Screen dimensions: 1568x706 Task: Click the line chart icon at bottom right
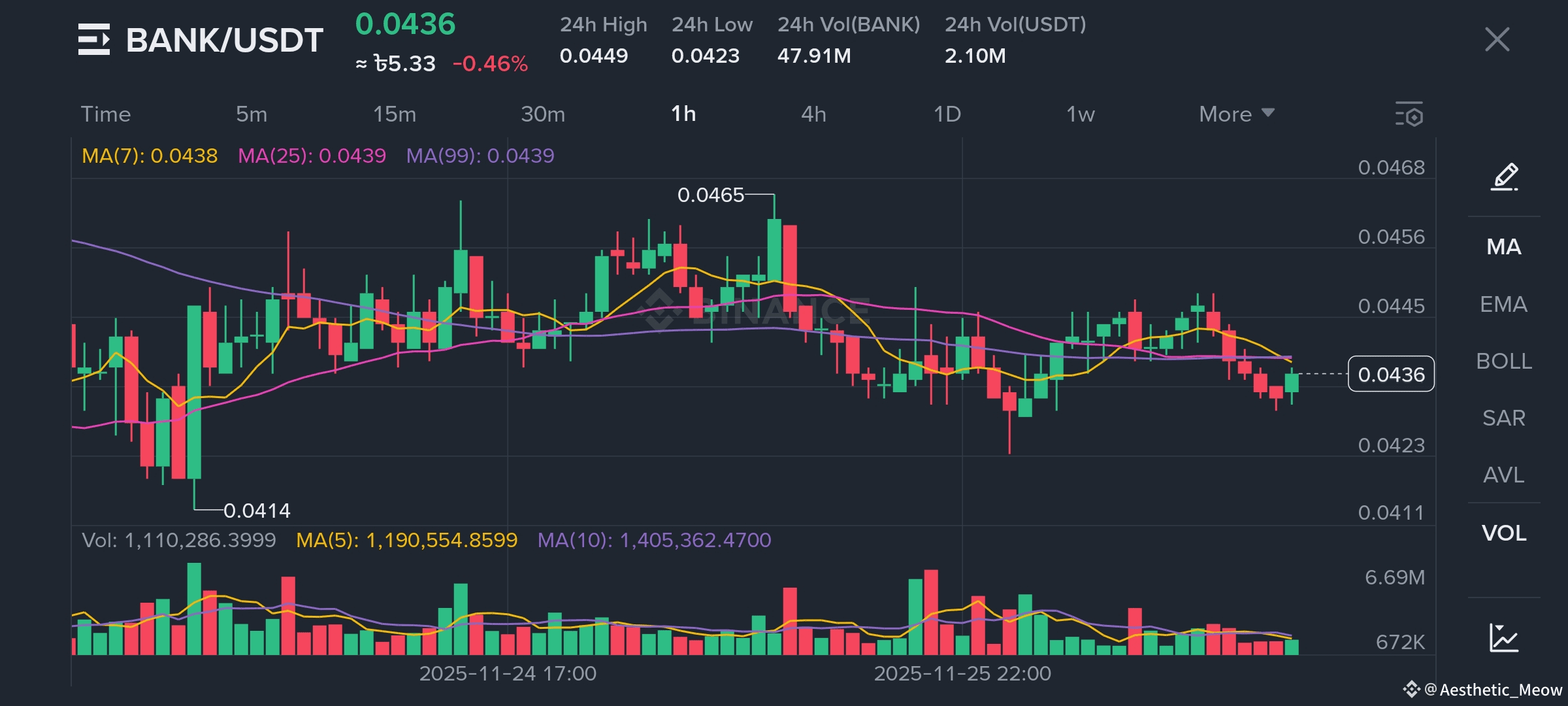coord(1503,637)
